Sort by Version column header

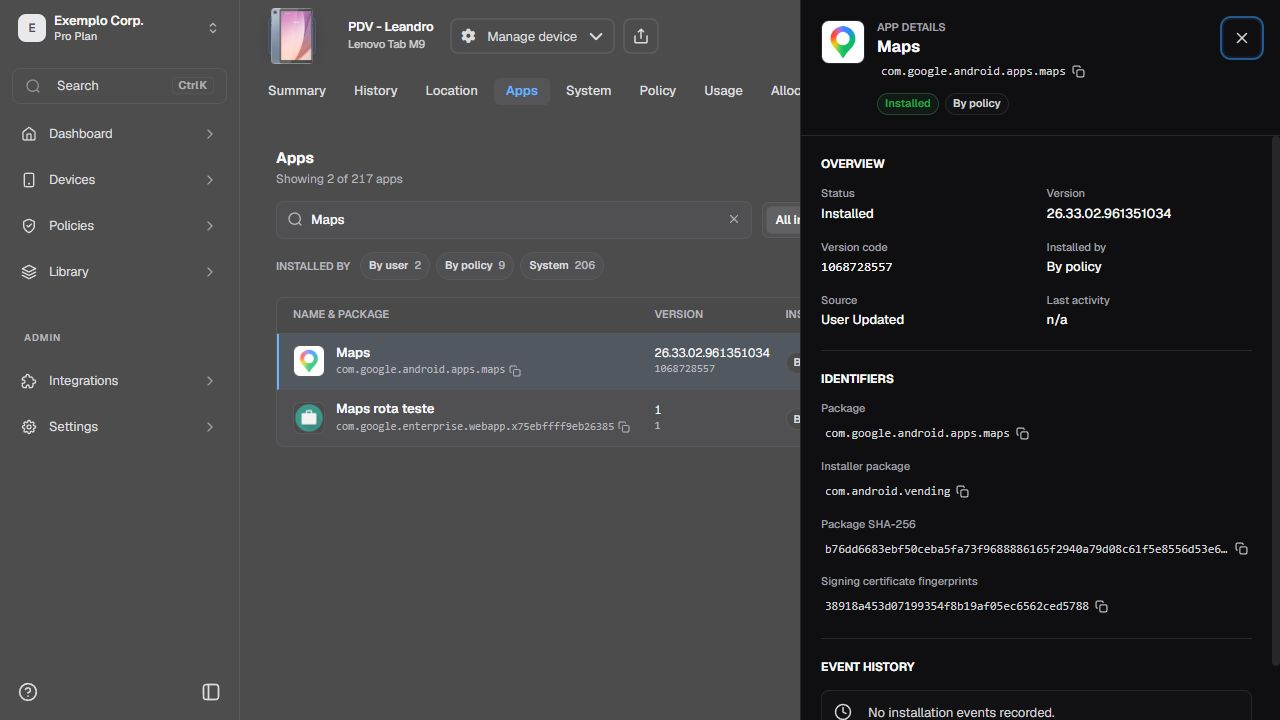coord(679,315)
